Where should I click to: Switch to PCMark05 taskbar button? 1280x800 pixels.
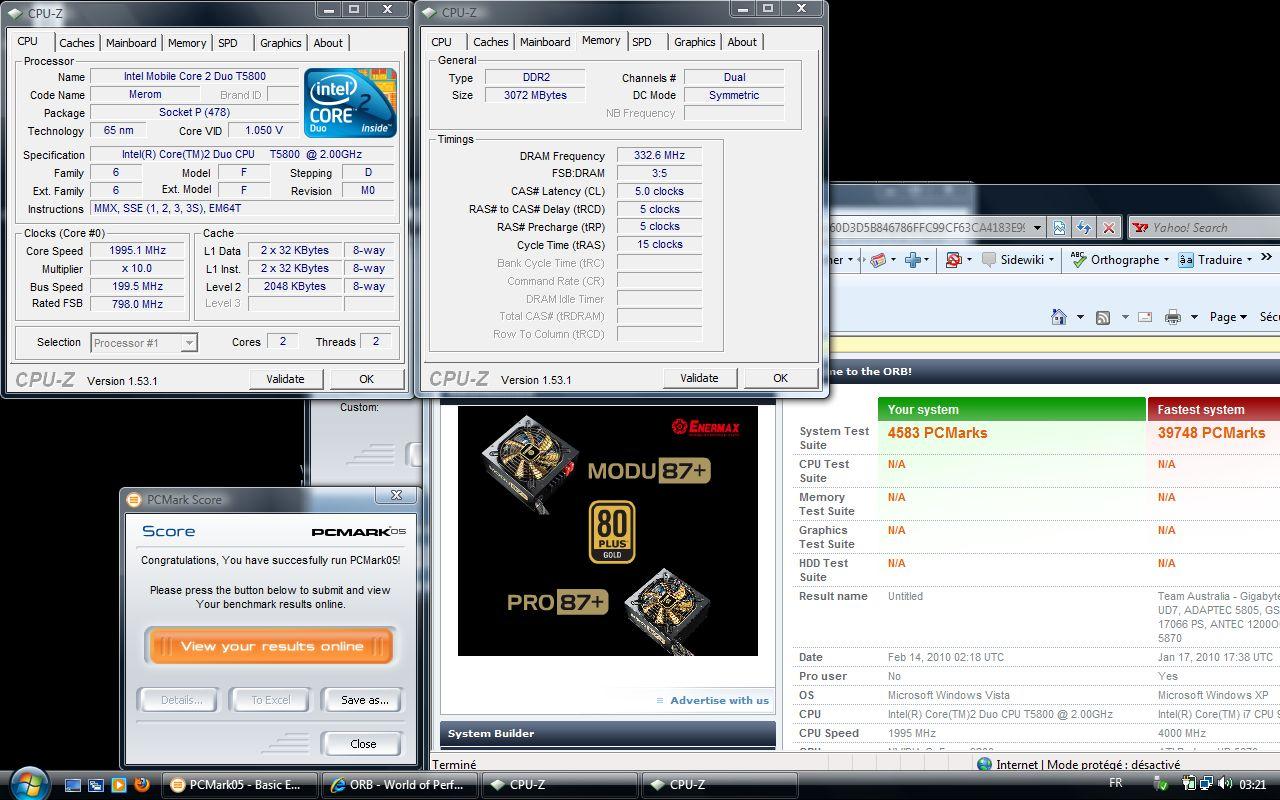pyautogui.click(x=241, y=785)
